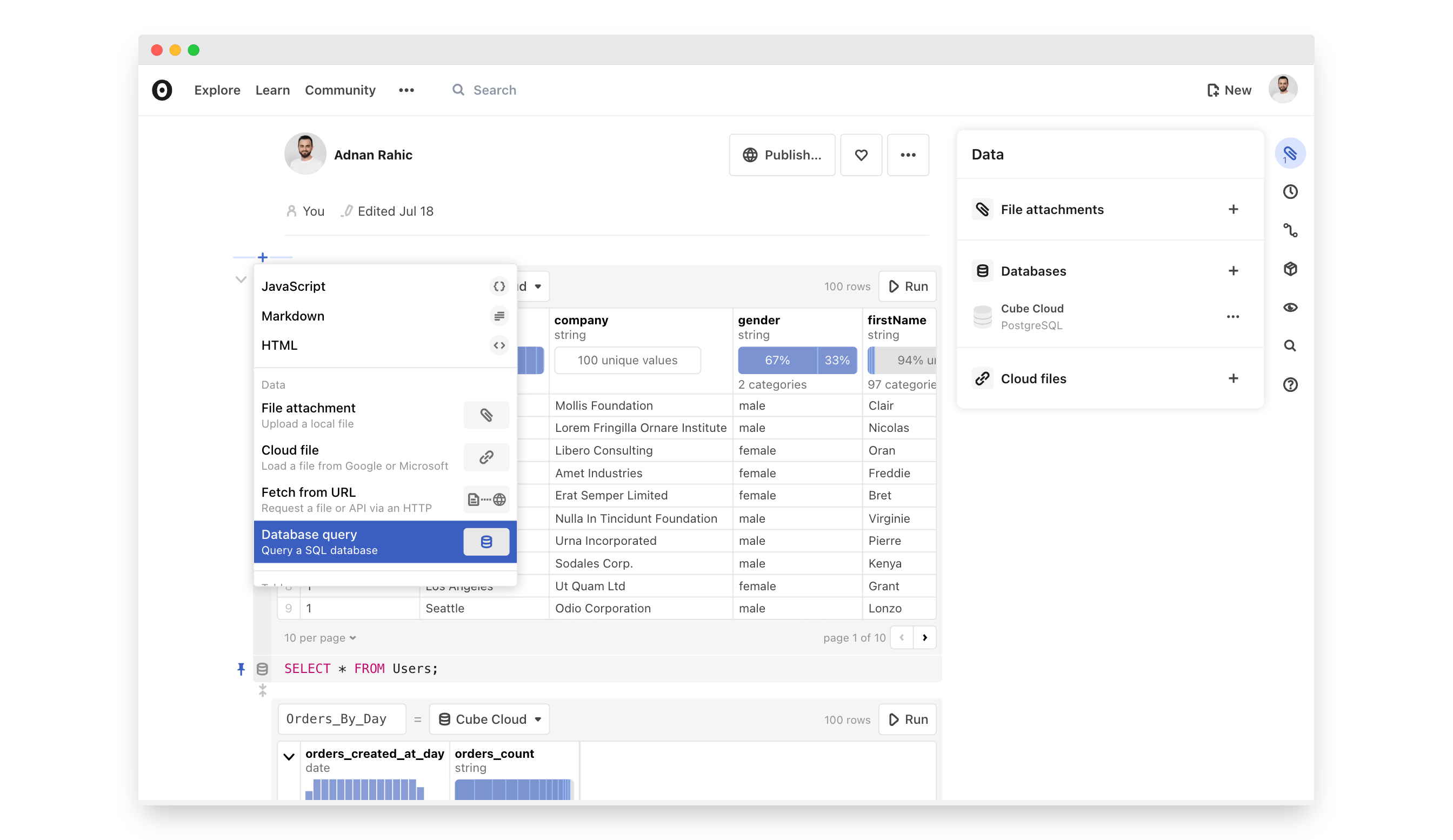Viewport: 1453px width, 840px height.
Task: Click the Publish button
Action: (782, 155)
